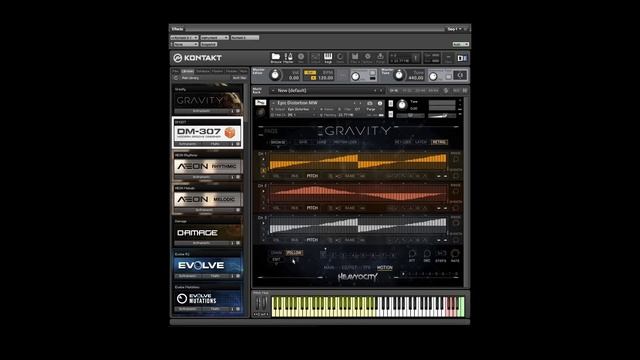Switch to the MAIN page tab
The height and width of the screenshot is (360, 640).
click(329, 268)
